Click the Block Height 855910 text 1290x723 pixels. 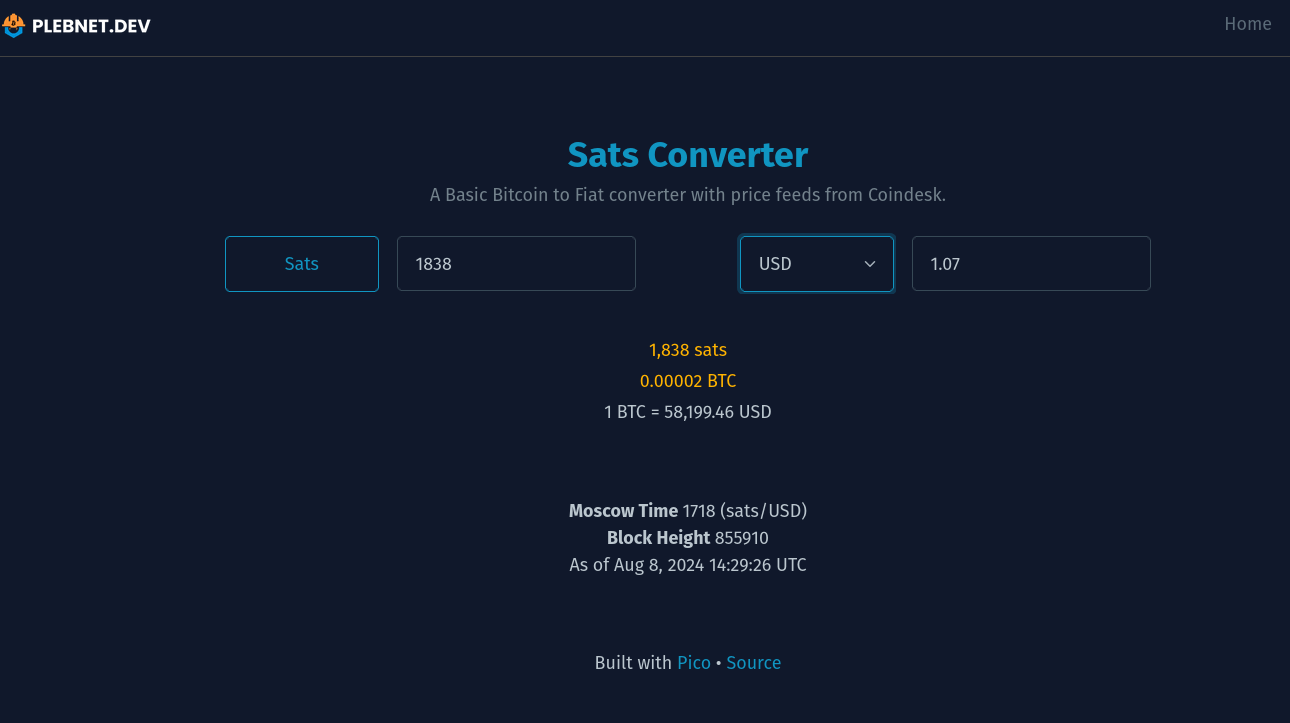[688, 538]
